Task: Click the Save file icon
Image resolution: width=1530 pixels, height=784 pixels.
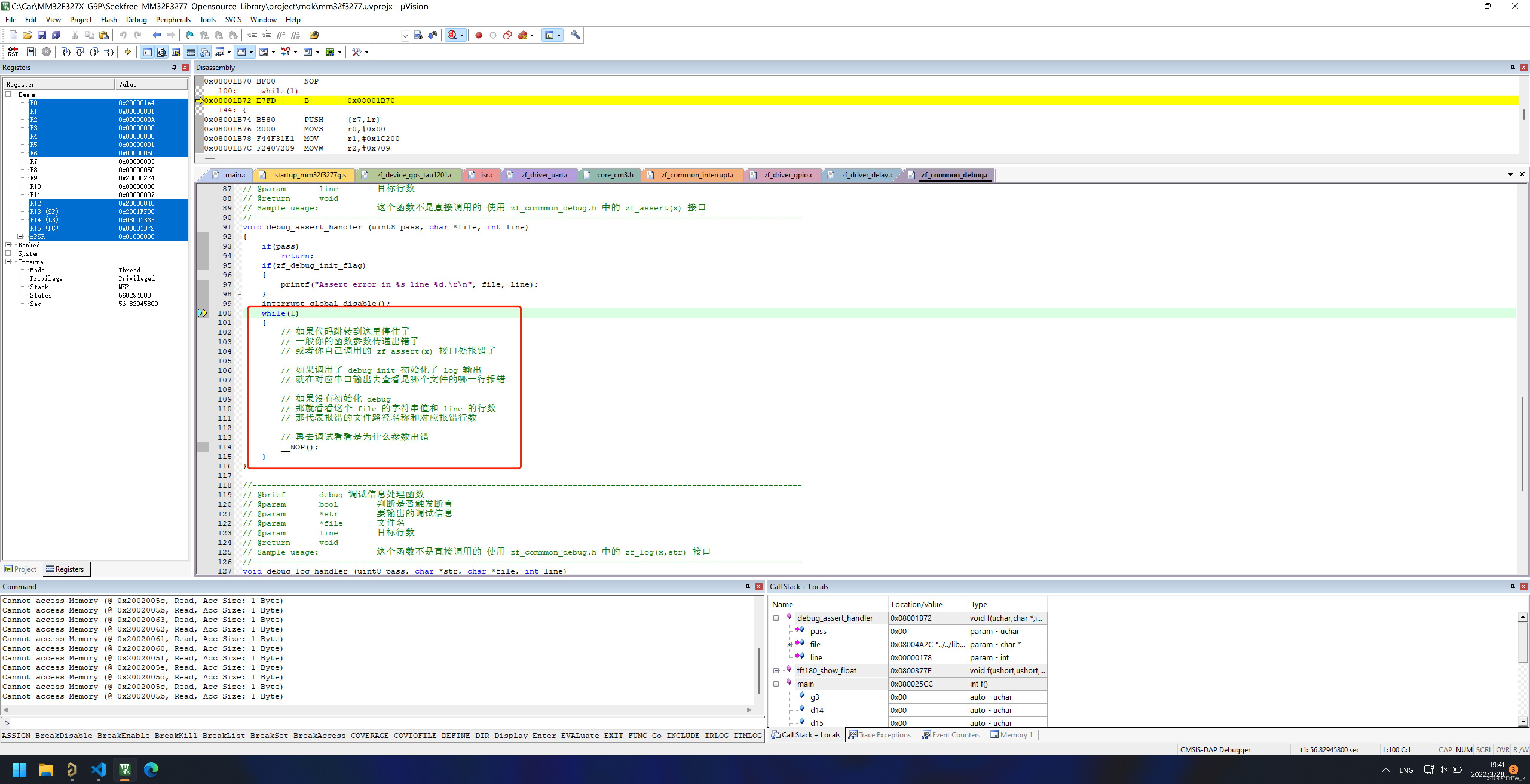Action: [x=42, y=35]
